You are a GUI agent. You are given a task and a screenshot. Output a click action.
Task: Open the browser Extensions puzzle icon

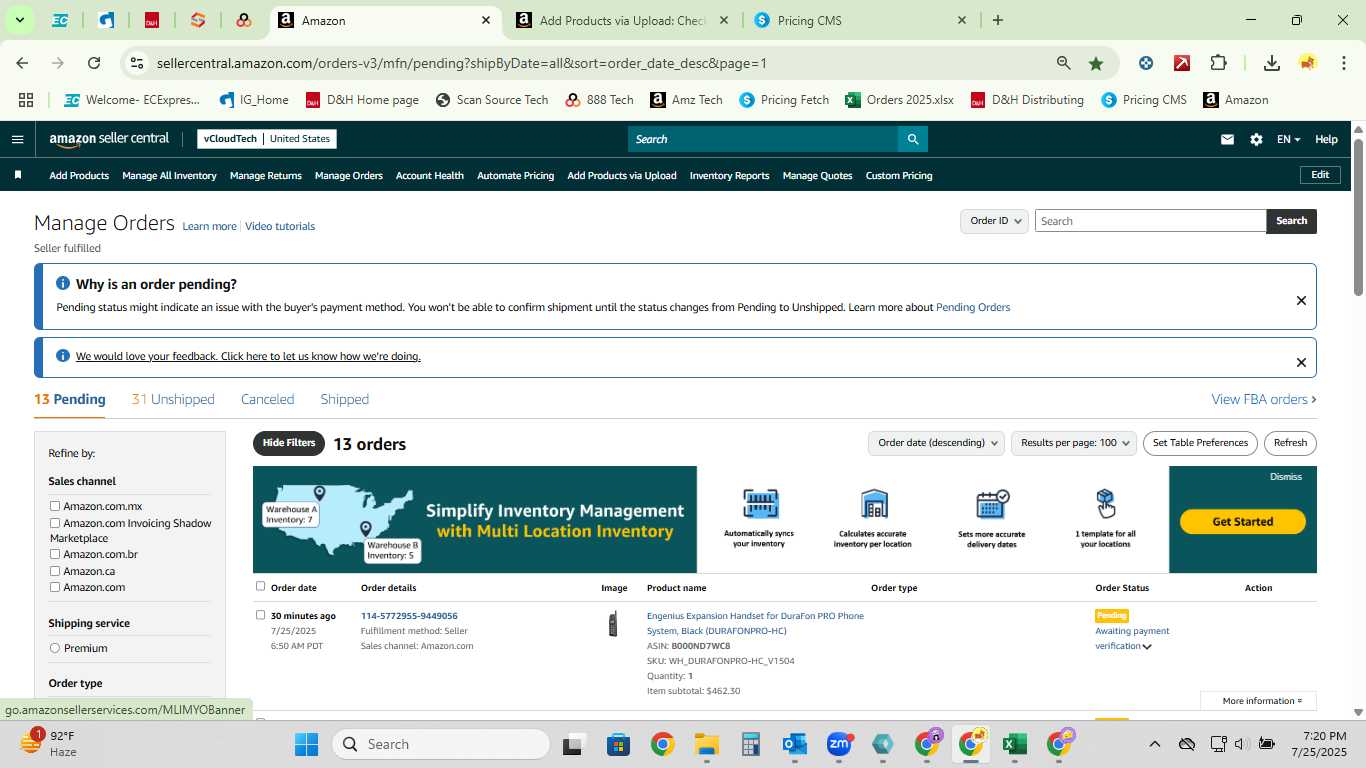(x=1218, y=63)
